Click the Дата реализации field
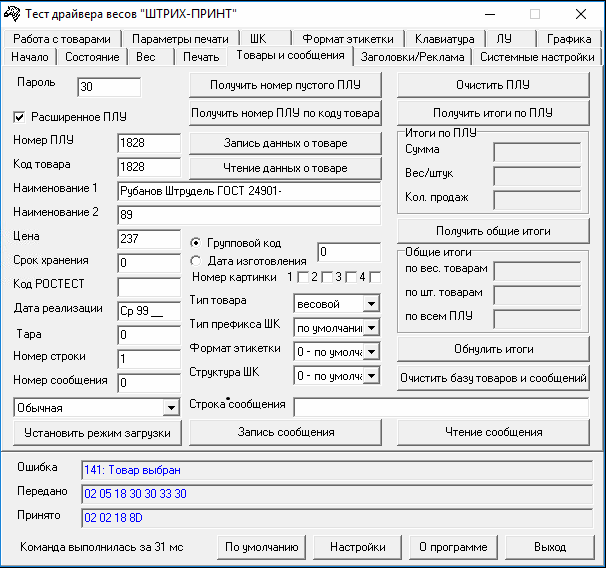This screenshot has height=568, width=606. click(149, 311)
